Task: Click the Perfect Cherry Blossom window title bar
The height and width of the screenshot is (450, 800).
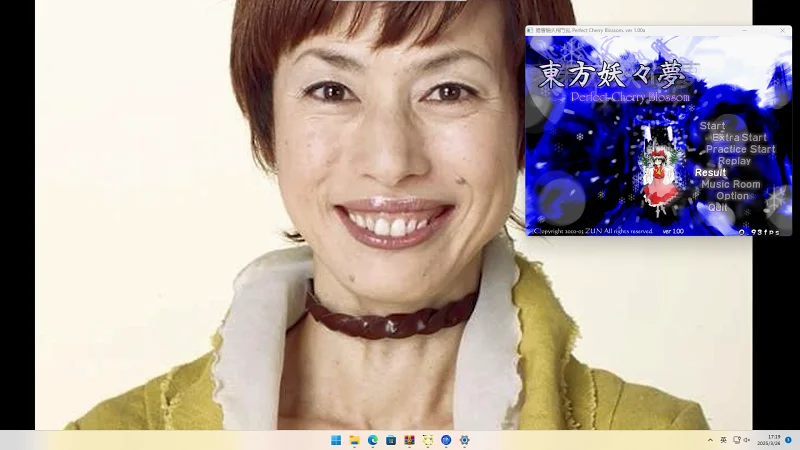Action: (x=640, y=31)
